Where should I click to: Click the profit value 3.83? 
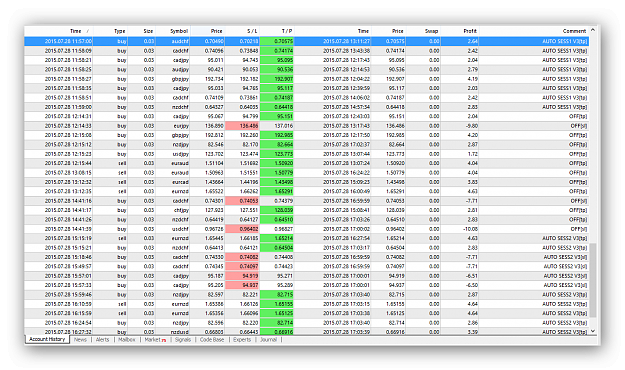coord(473,182)
